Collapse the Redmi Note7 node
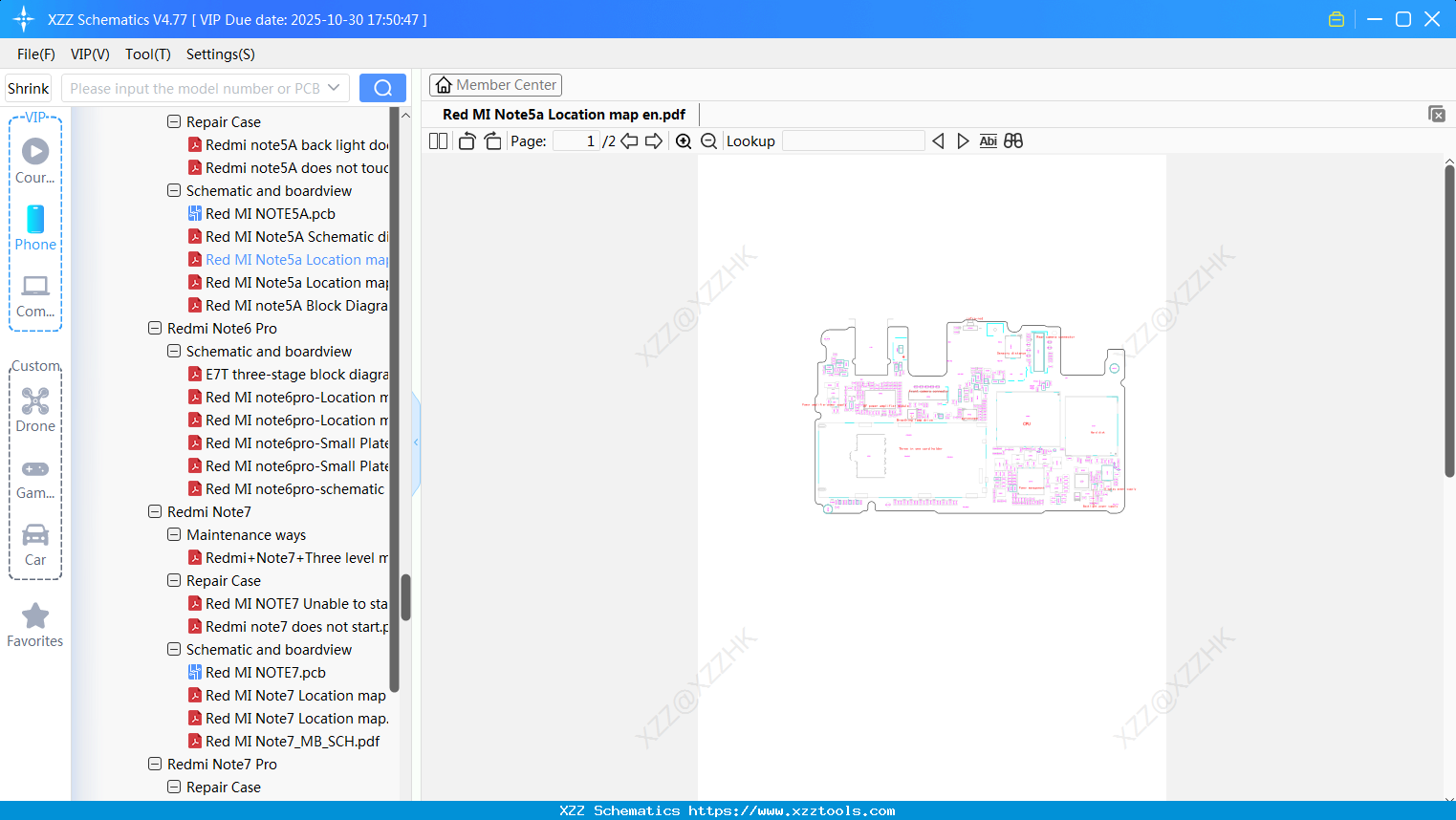Screen dimensions: 1456x820 pos(155,511)
